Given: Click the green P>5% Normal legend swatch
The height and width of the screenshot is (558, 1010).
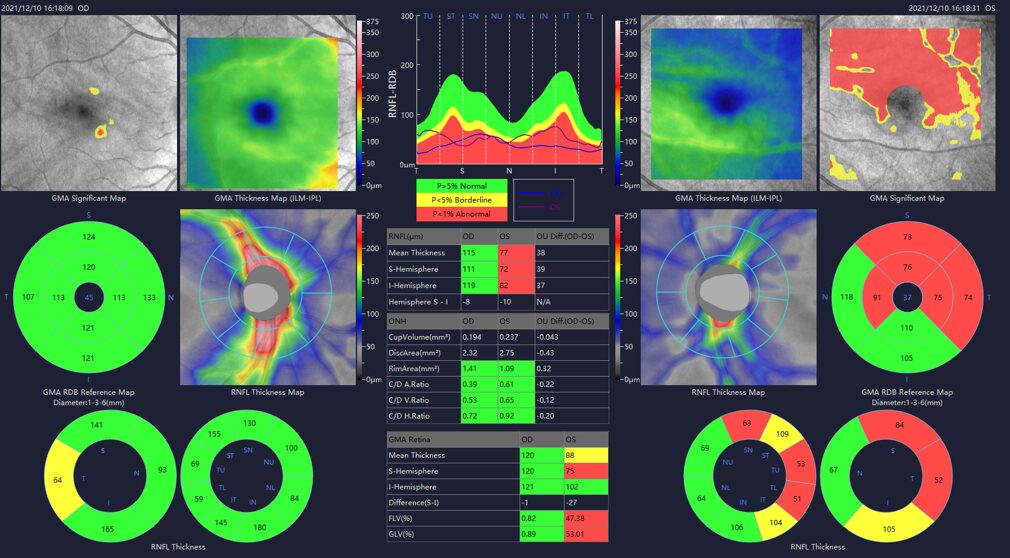Looking at the screenshot, I should click(x=460, y=185).
